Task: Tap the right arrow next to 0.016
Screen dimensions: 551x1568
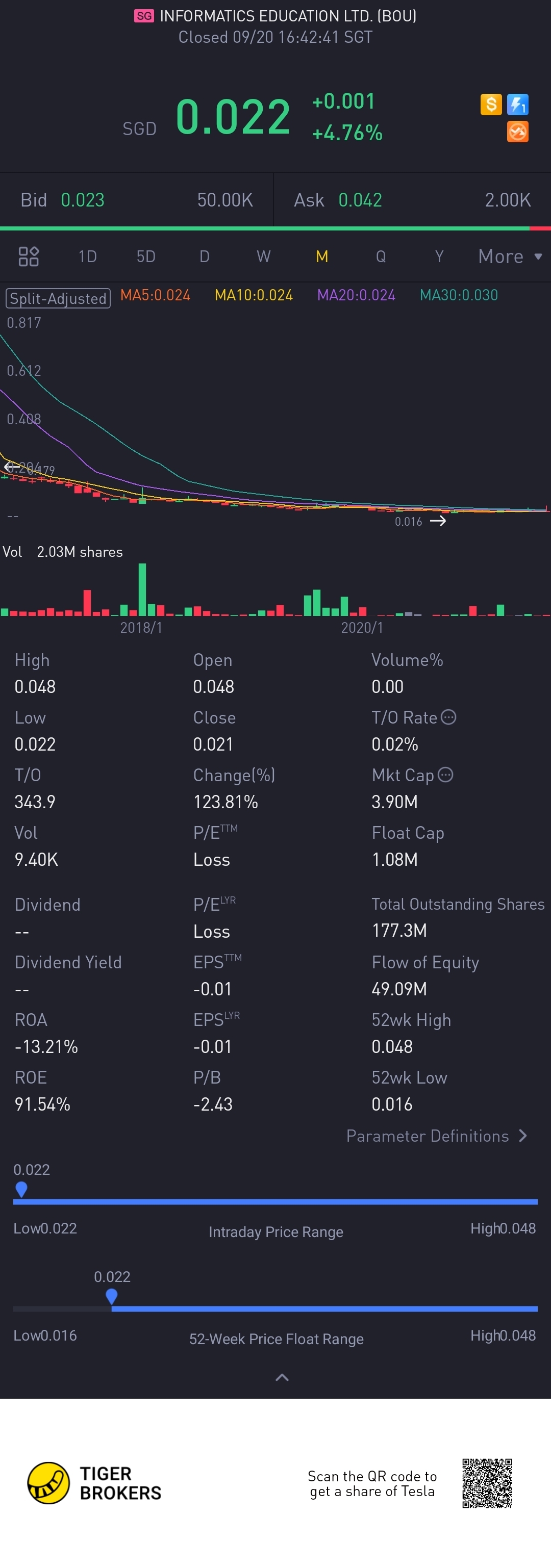Action: click(x=438, y=521)
